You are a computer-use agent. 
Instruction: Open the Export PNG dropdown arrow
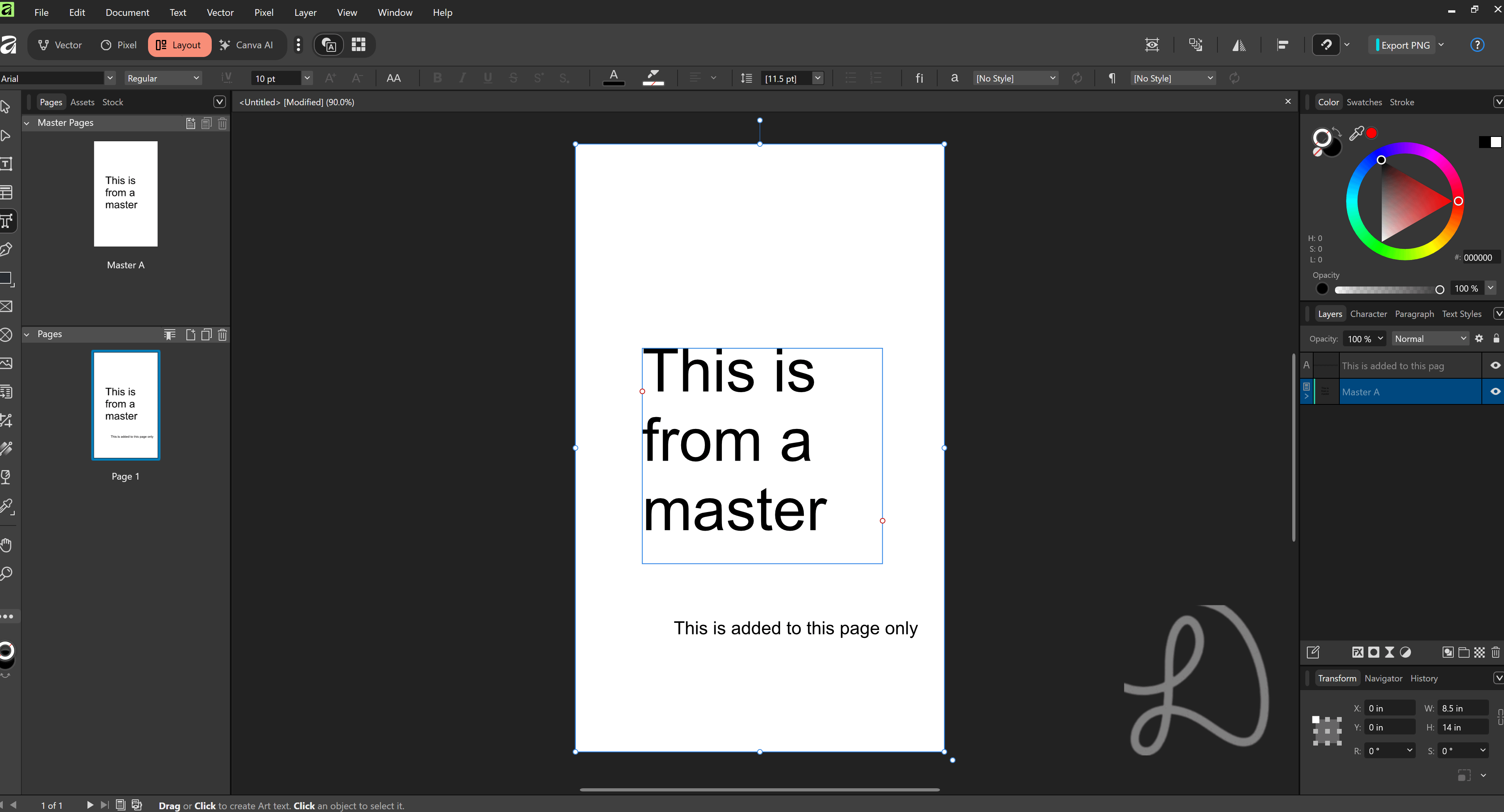coord(1440,45)
